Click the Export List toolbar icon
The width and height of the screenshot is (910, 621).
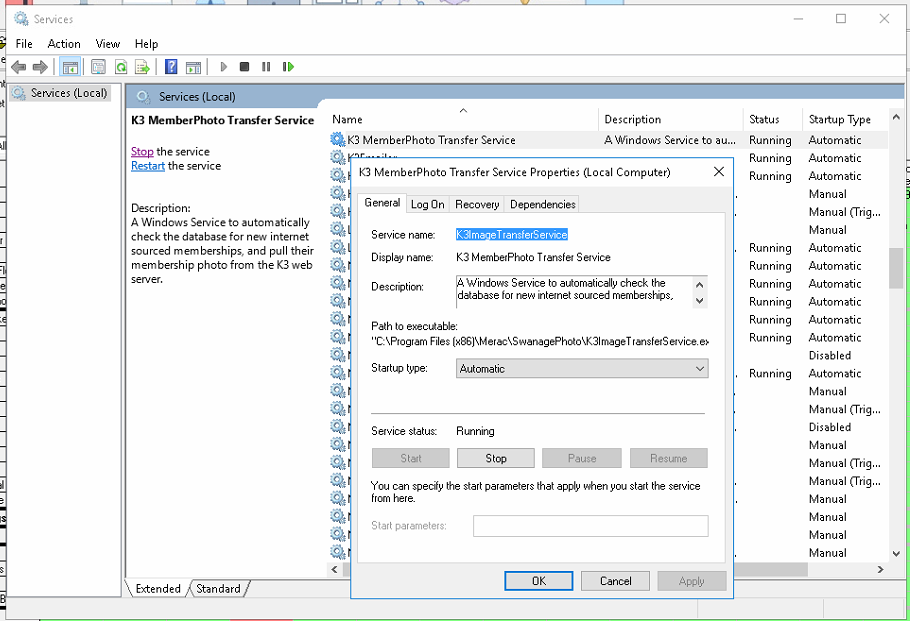point(142,67)
